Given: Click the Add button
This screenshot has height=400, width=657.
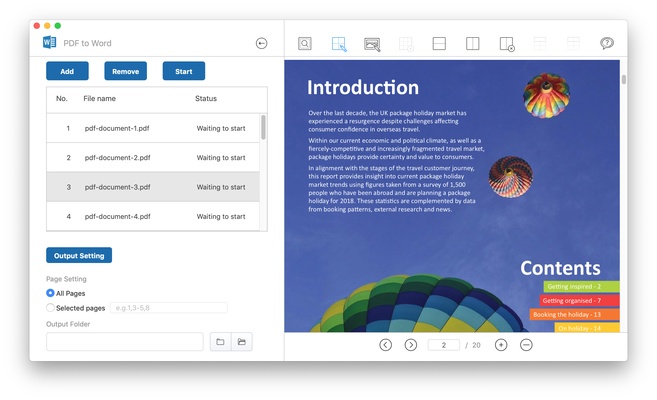Looking at the screenshot, I should 67,71.
